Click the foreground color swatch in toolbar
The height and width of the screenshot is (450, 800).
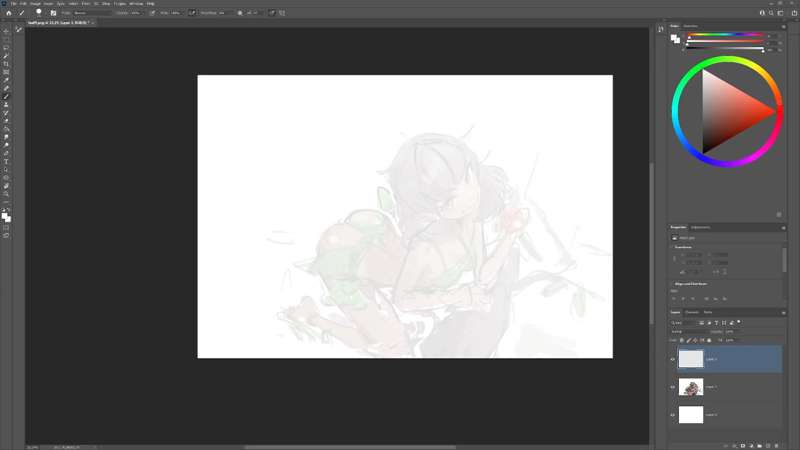(5, 214)
